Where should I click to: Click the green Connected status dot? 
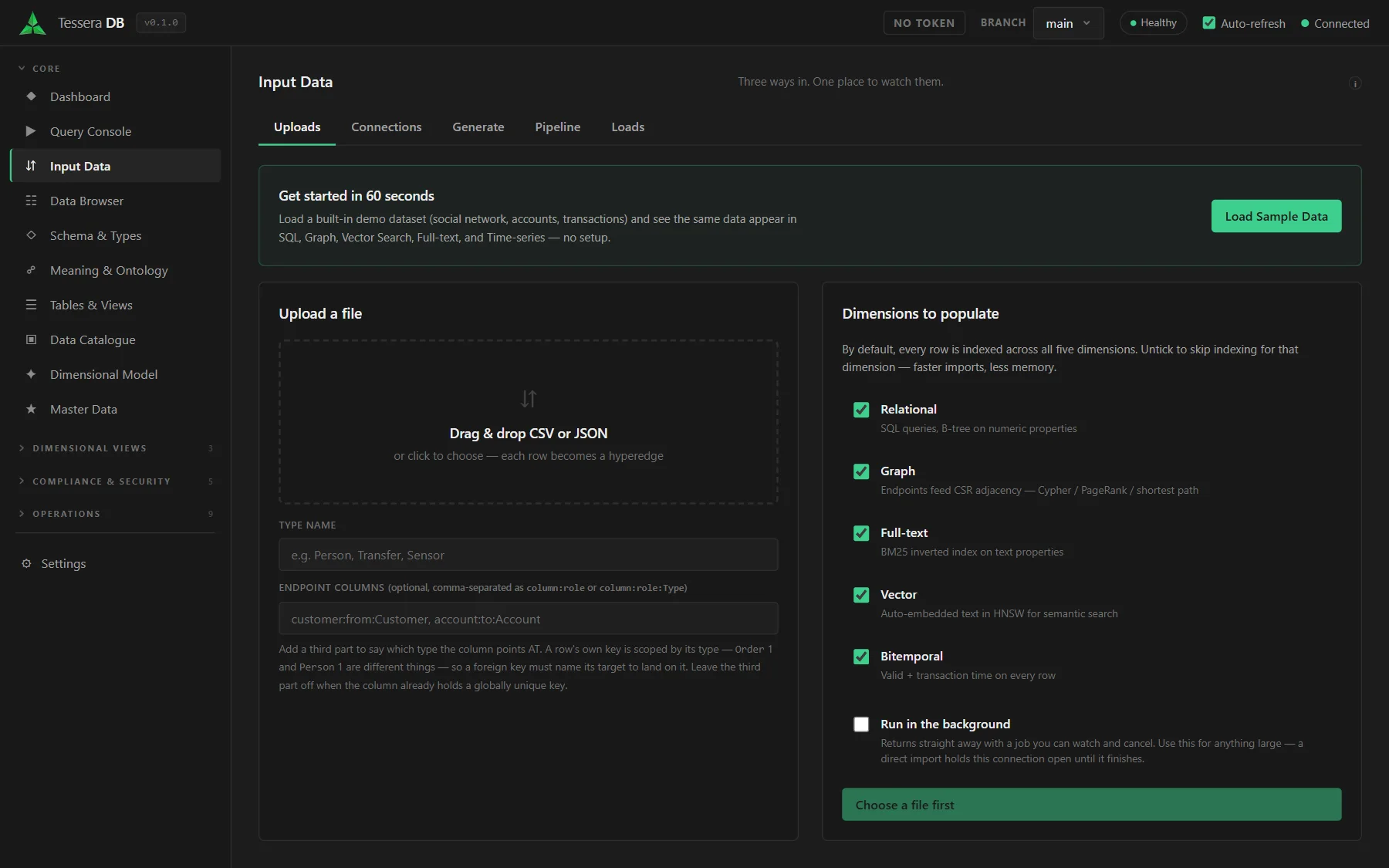pyautogui.click(x=1305, y=23)
